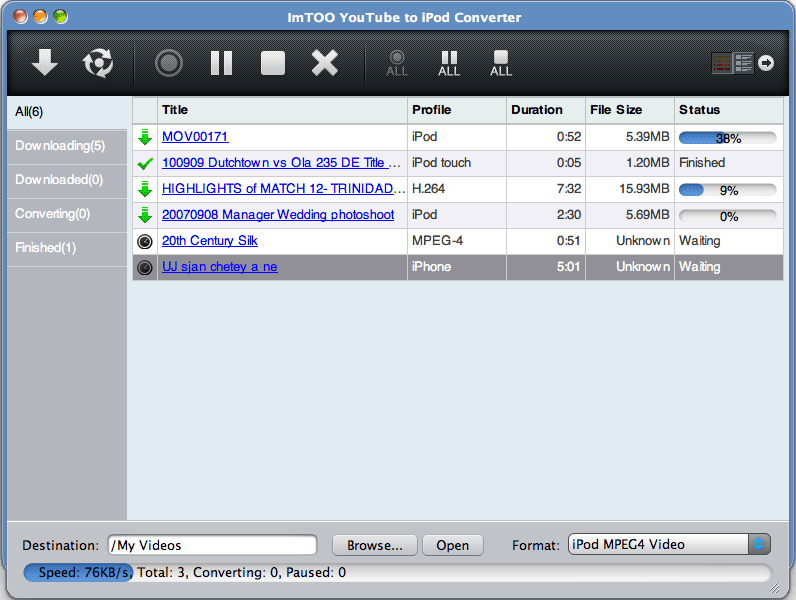
Task: Click the 9% progress bar
Action: [x=727, y=190]
